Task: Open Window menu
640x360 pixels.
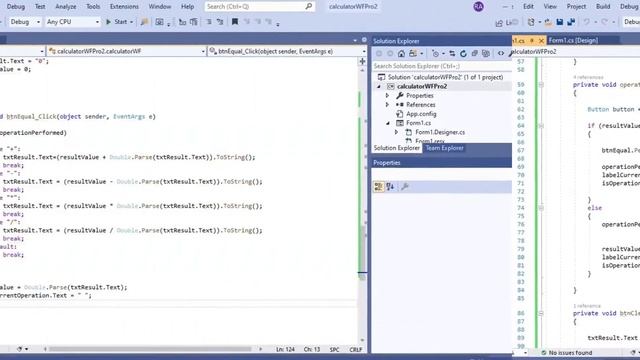Action: click(160, 7)
